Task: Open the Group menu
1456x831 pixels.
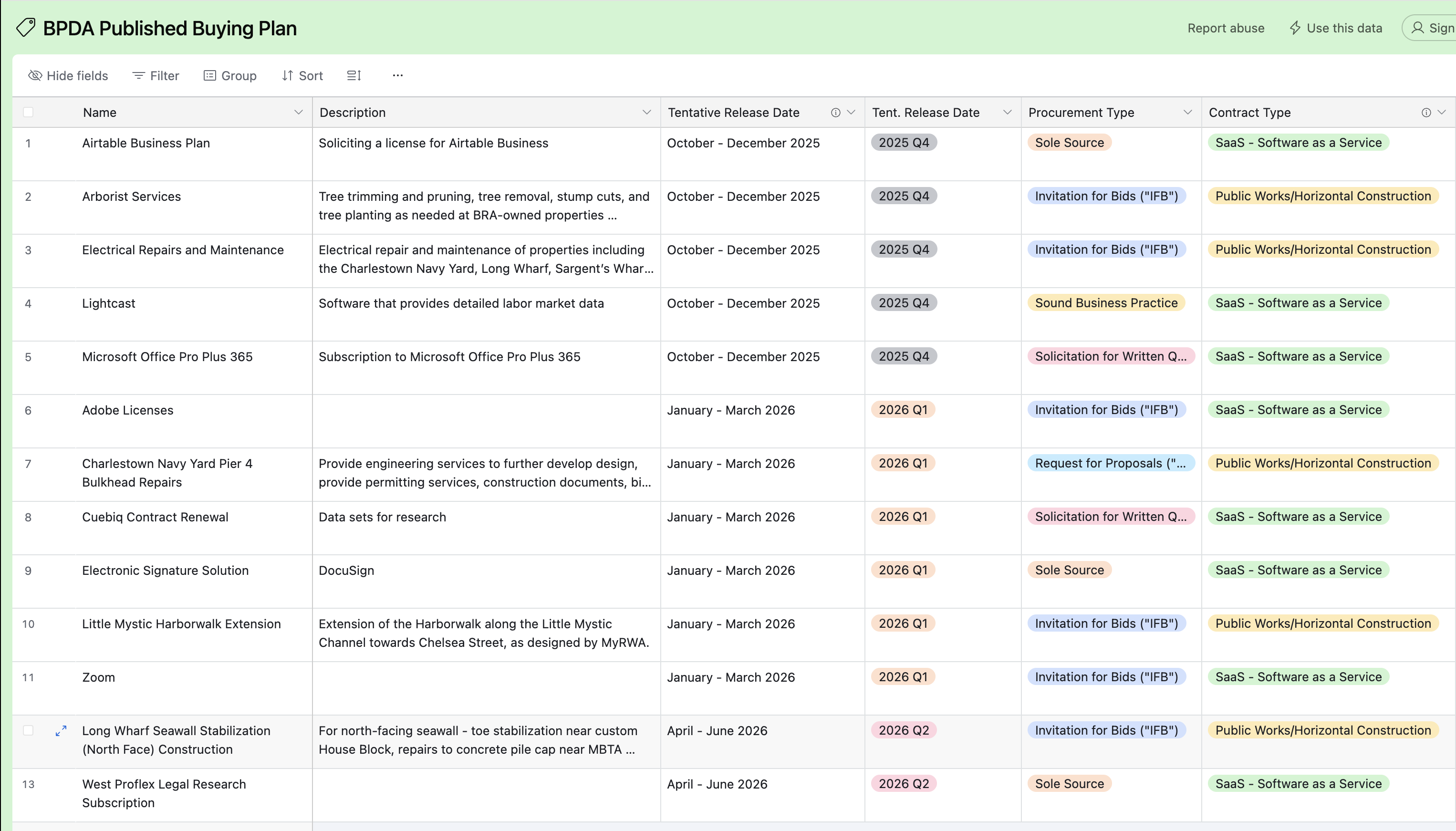Action: 230,75
